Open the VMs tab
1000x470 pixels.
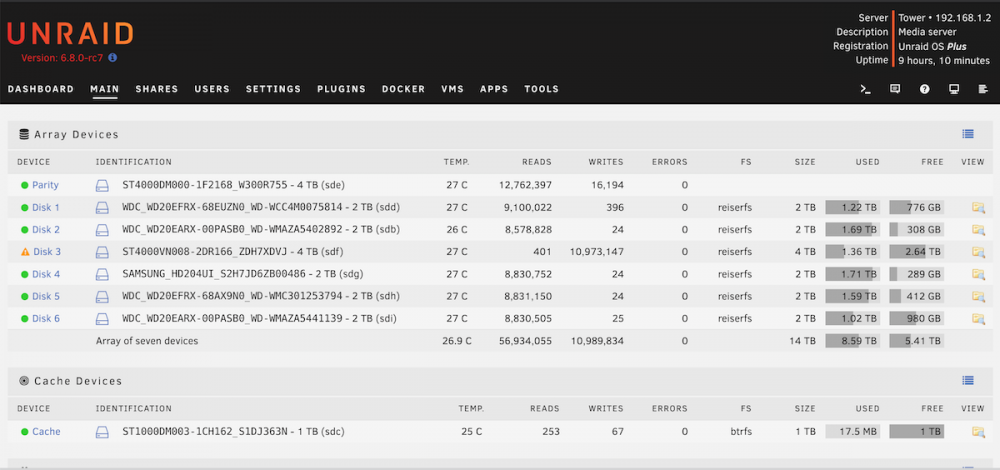coord(453,89)
